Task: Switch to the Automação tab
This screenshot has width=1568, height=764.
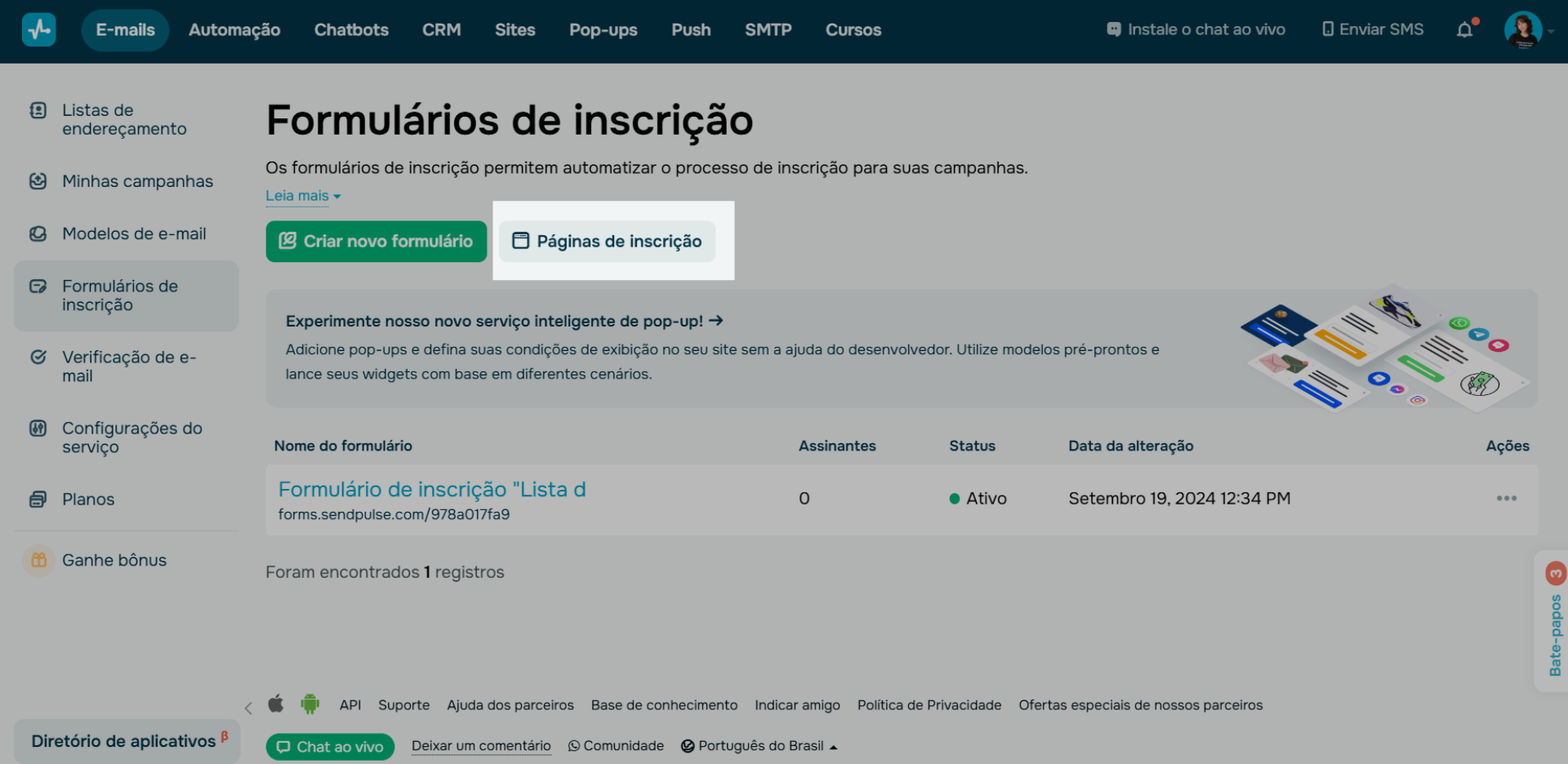Action: click(x=234, y=29)
